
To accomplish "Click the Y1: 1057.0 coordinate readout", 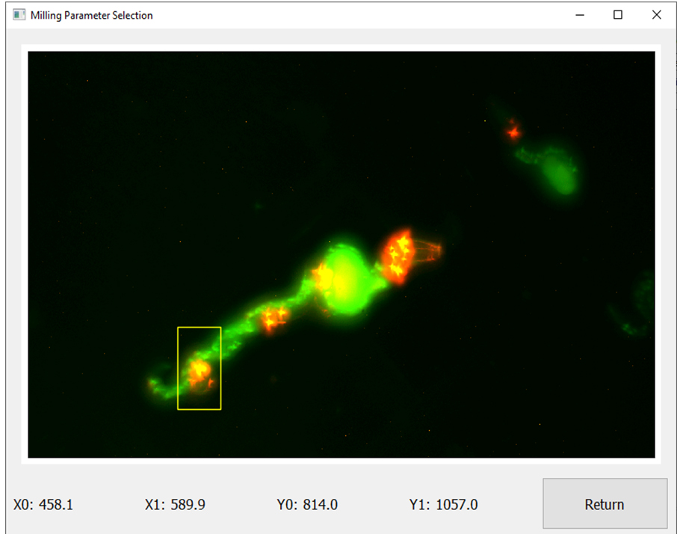I will point(444,505).
